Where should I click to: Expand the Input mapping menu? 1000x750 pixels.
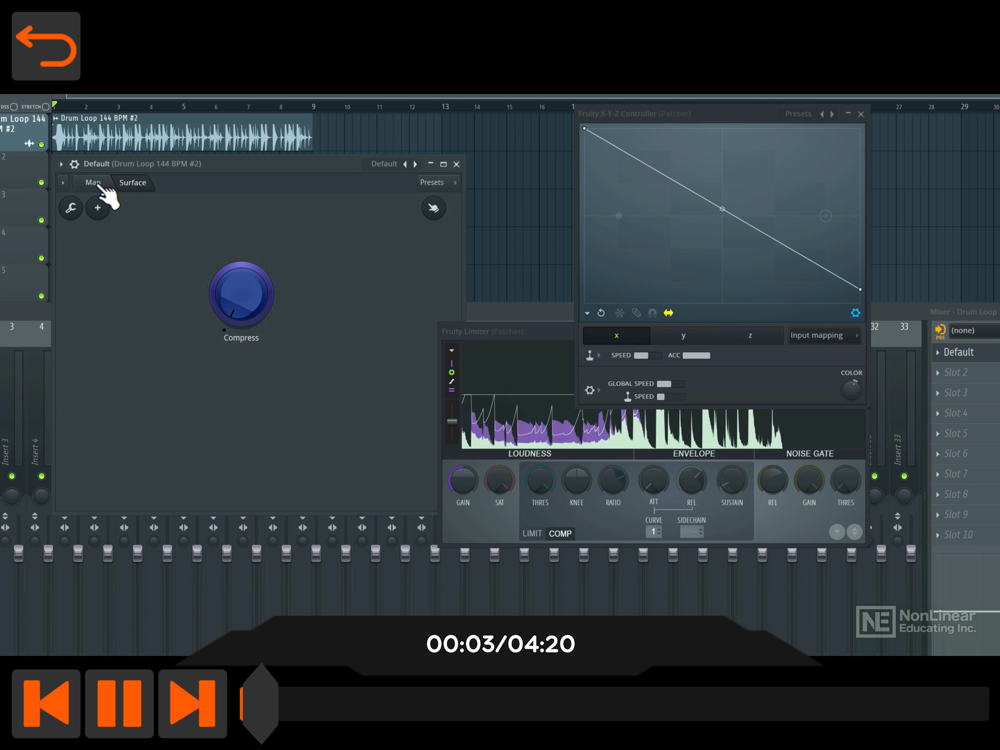[824, 336]
